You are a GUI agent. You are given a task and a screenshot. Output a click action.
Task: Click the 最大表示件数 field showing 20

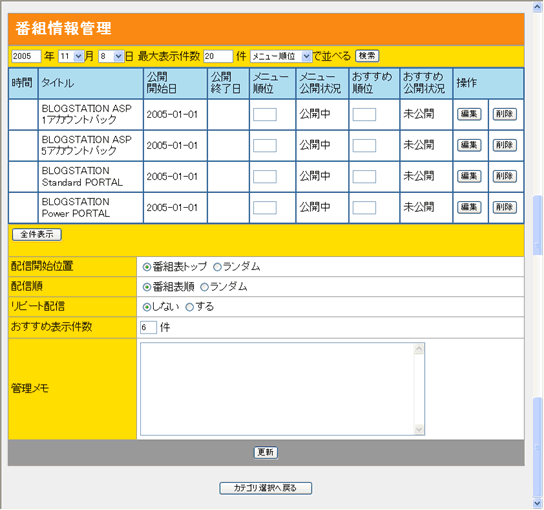tap(218, 56)
